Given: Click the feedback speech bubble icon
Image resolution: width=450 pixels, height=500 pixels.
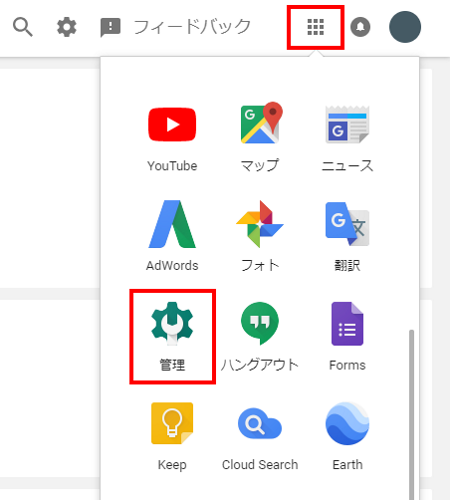Looking at the screenshot, I should [110, 28].
